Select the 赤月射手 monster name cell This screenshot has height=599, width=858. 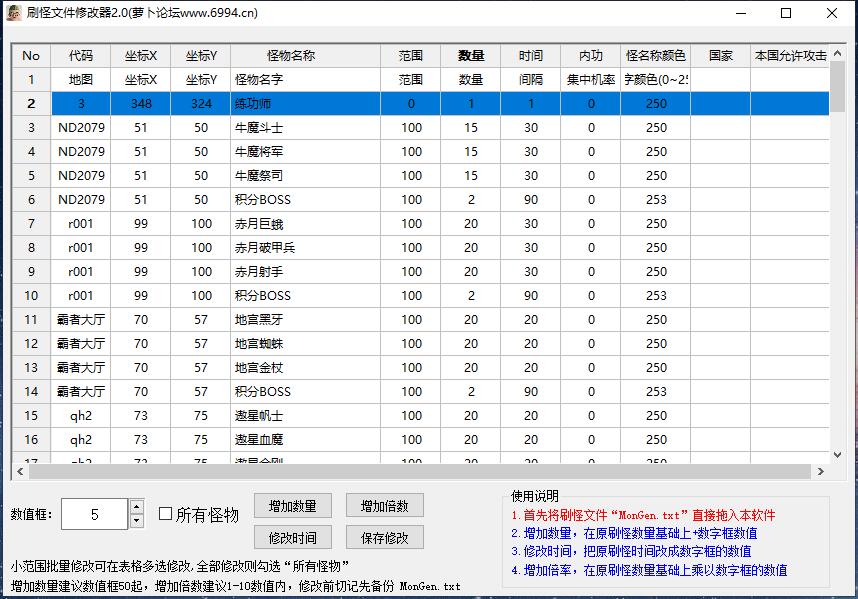tap(305, 272)
